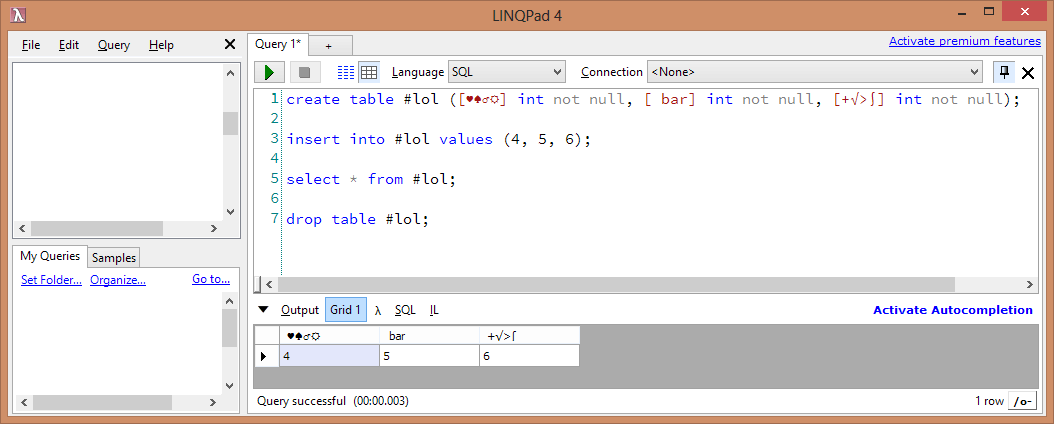Screen dimensions: 1054x424
Task: Open the IL results tab
Action: tap(434, 310)
